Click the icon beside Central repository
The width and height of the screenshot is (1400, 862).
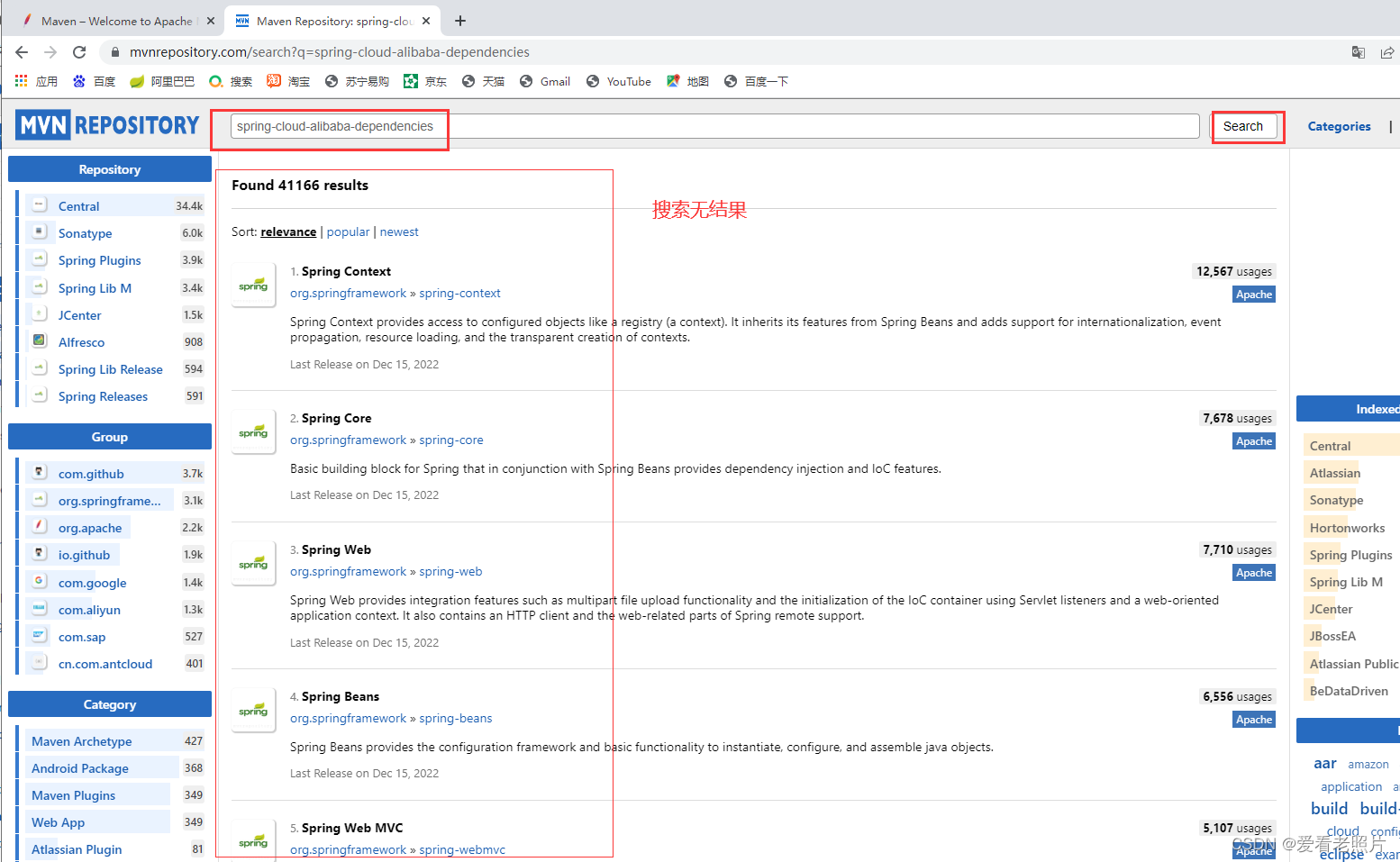39,205
